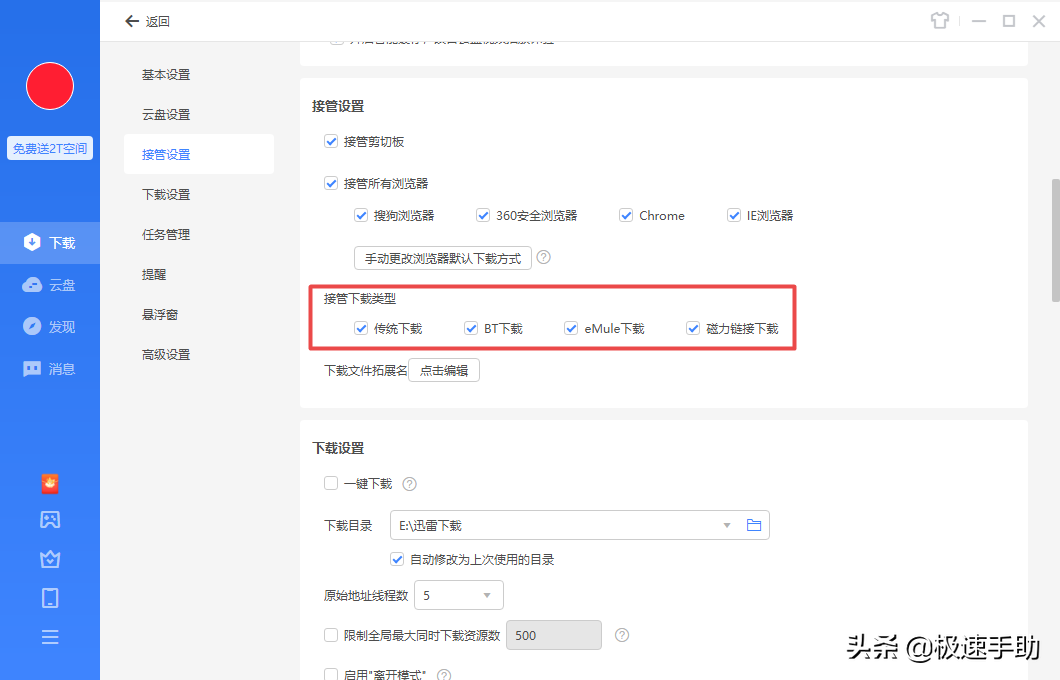Click 手动更改浏览器默认下载方式 button

[442, 257]
